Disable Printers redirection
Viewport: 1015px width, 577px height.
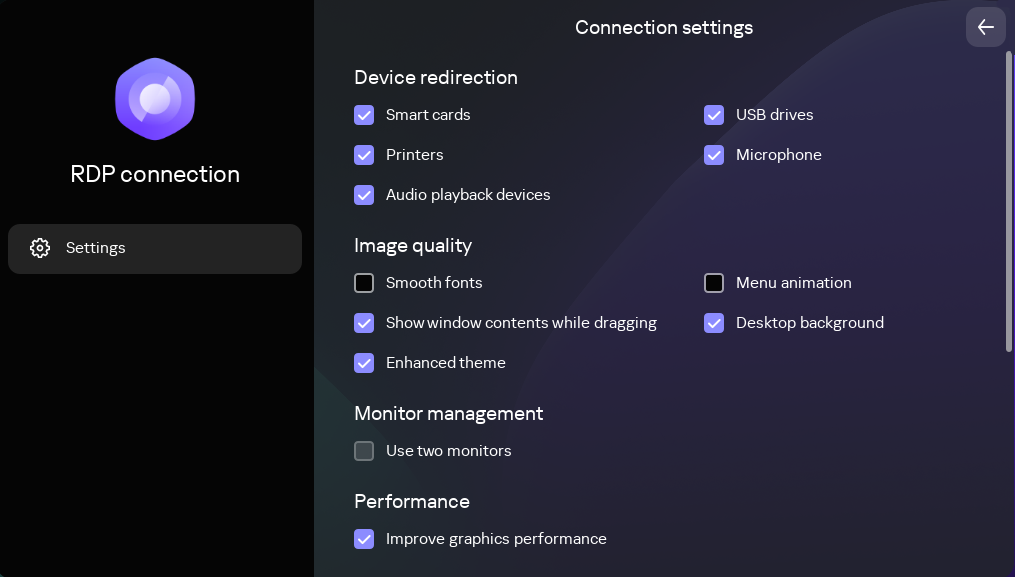coord(364,155)
